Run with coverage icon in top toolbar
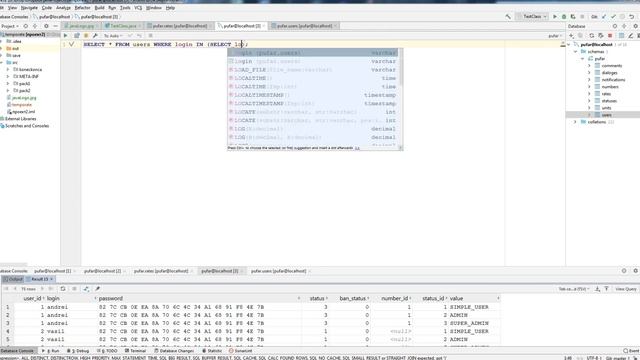 [573, 16]
